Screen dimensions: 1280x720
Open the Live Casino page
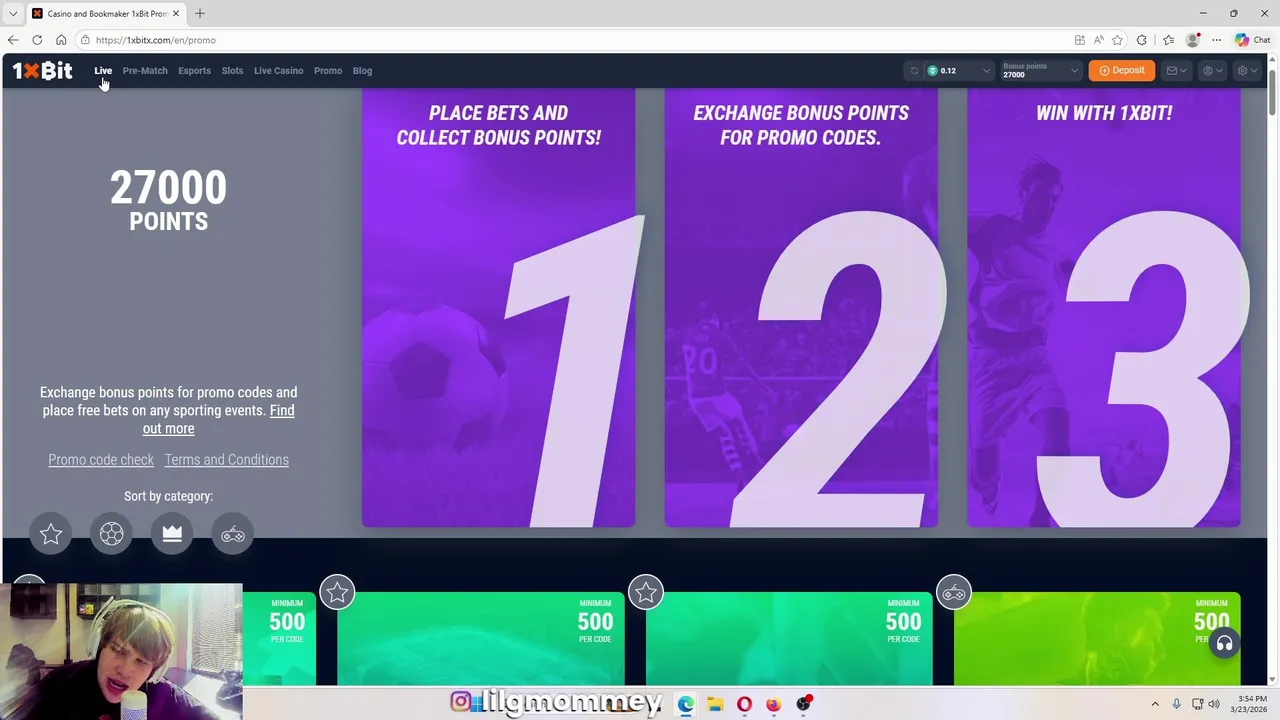278,71
